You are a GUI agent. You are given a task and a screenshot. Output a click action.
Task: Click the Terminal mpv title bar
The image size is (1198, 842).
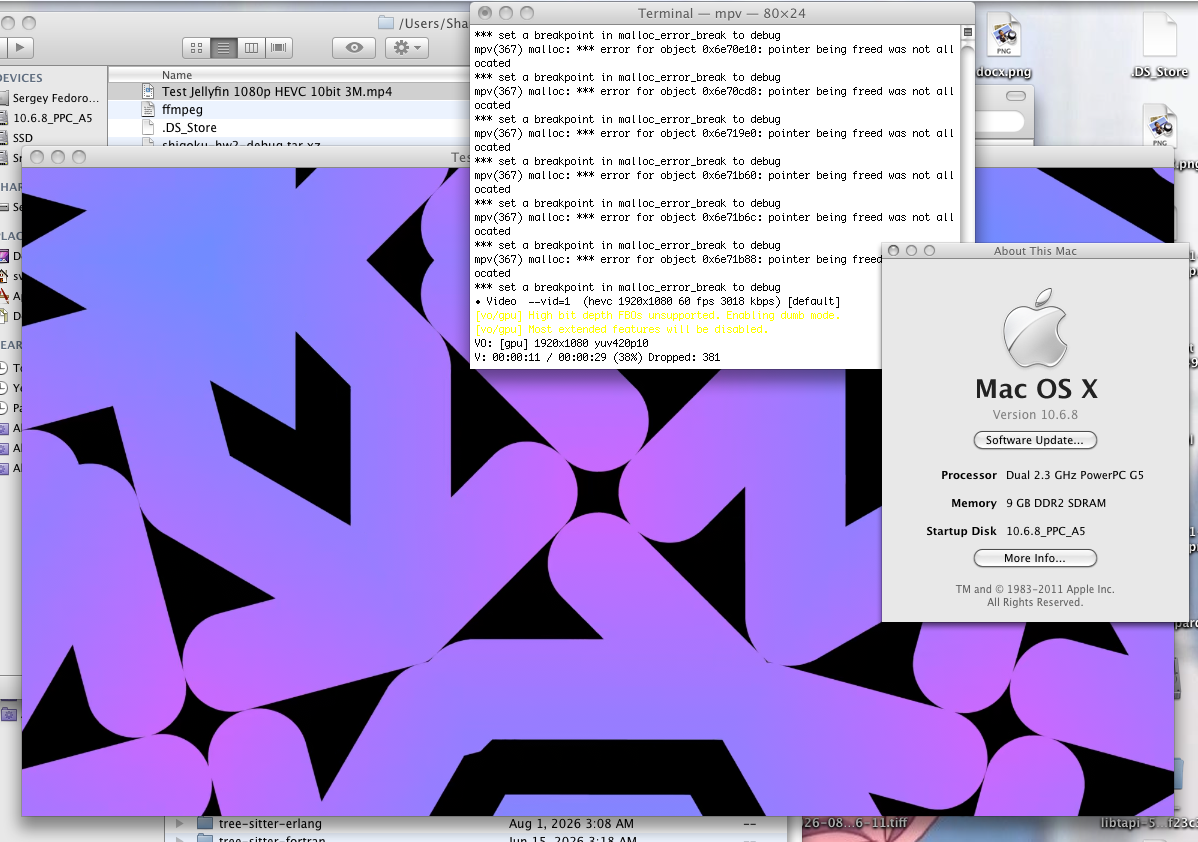click(721, 13)
